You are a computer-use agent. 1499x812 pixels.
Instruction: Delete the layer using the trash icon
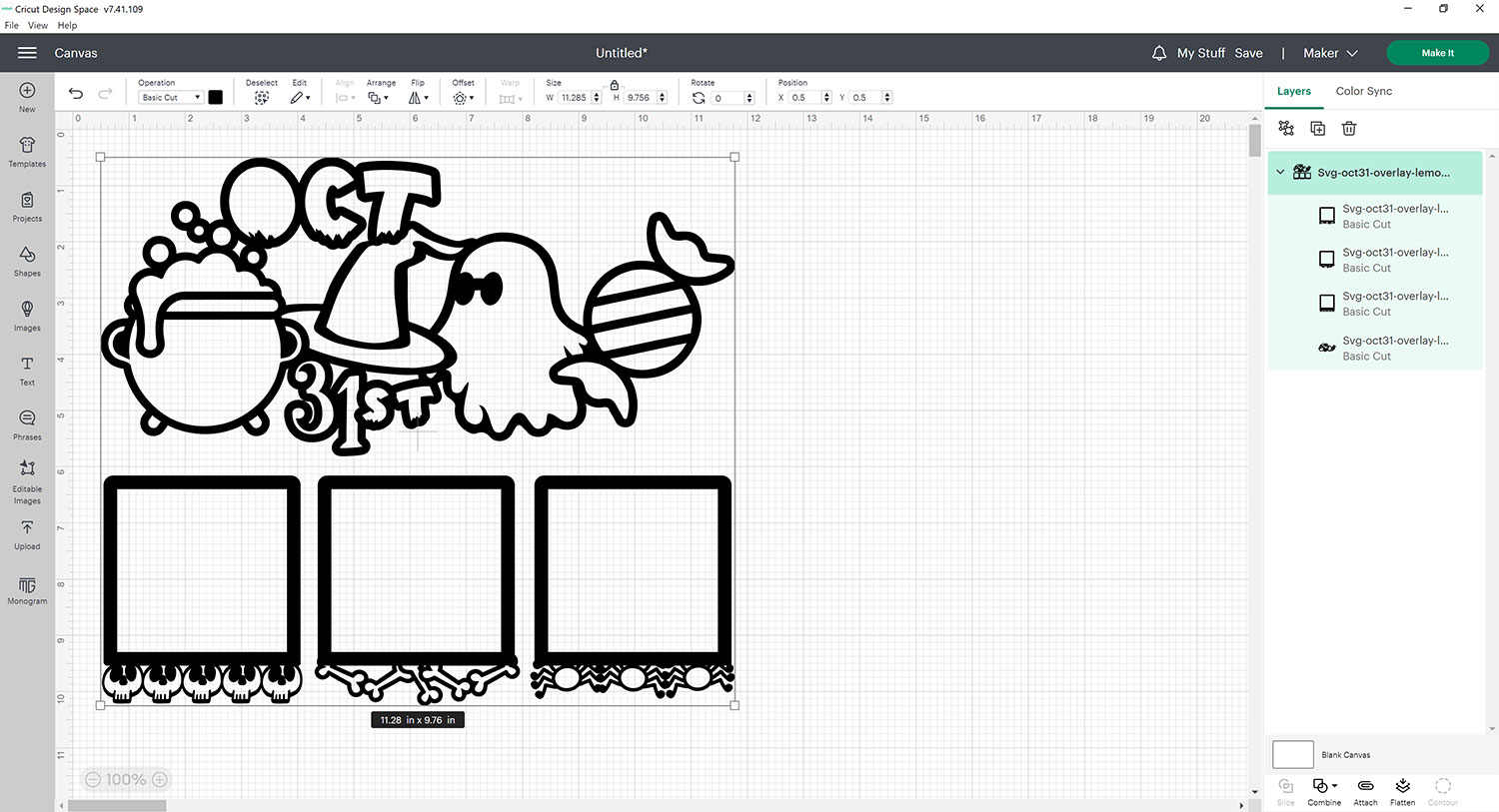tap(1348, 129)
